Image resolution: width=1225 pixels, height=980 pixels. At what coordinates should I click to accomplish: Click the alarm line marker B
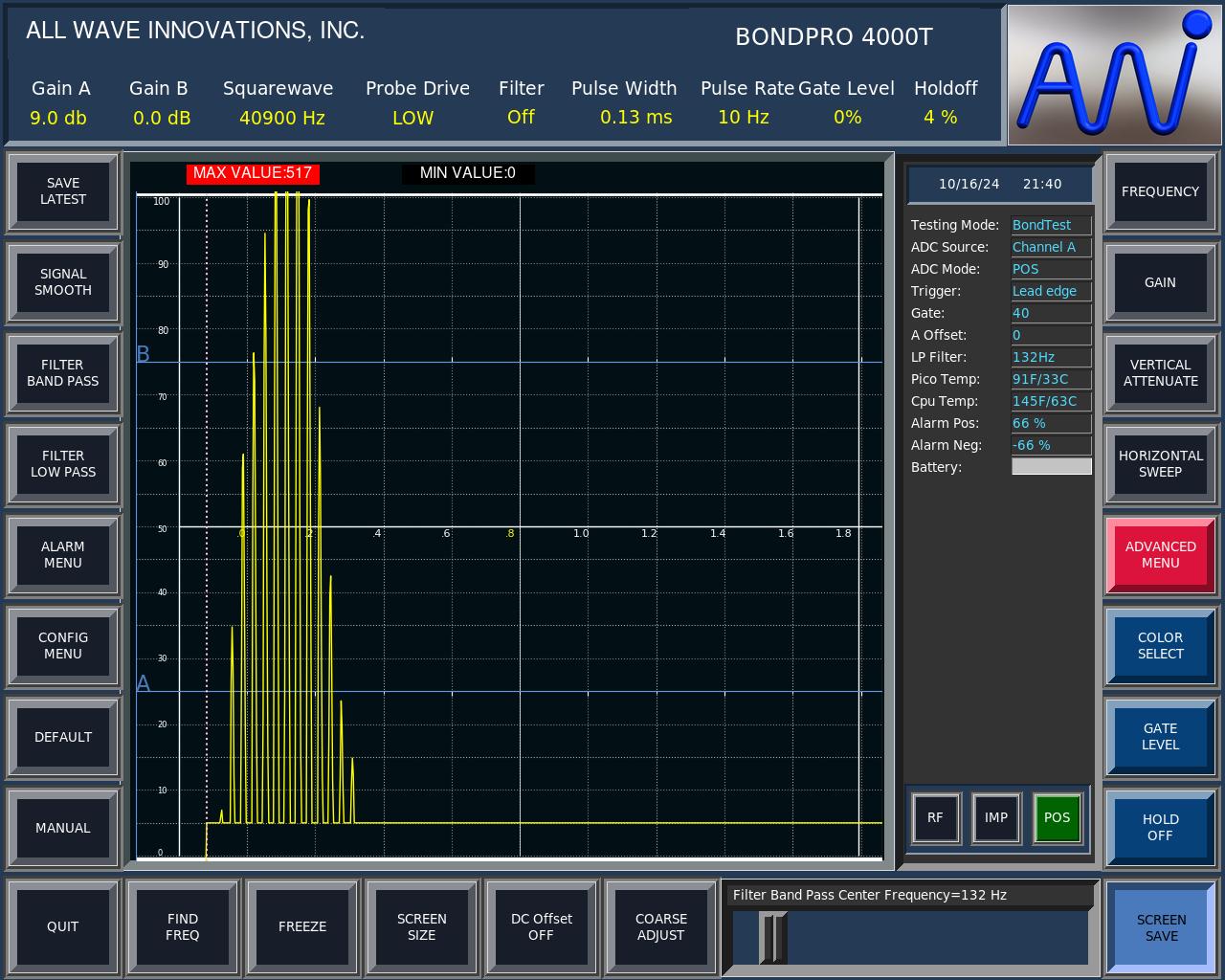[144, 354]
